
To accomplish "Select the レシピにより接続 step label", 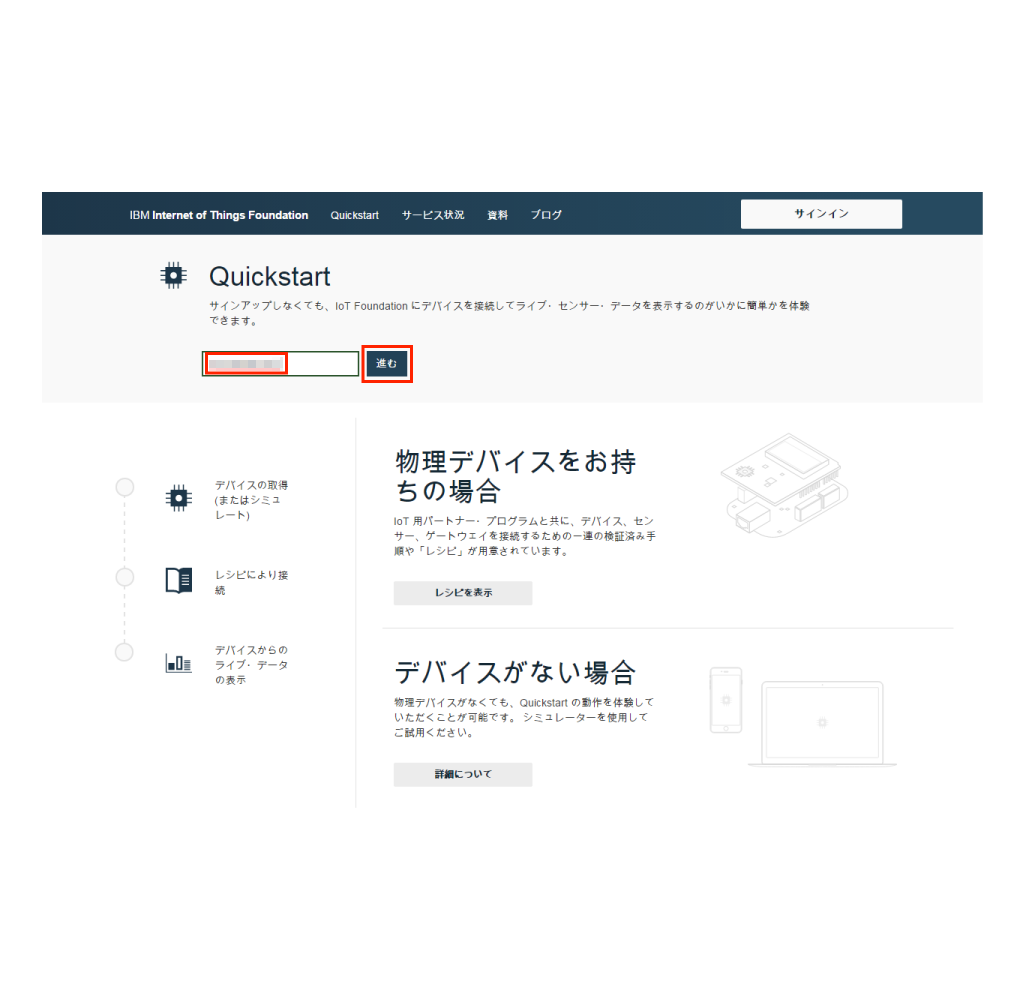I will click(251, 582).
